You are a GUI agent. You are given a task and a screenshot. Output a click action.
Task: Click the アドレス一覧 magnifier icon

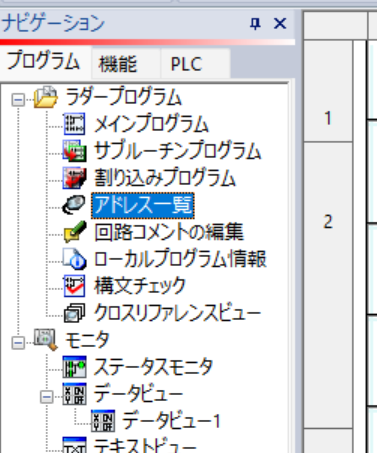point(74,205)
